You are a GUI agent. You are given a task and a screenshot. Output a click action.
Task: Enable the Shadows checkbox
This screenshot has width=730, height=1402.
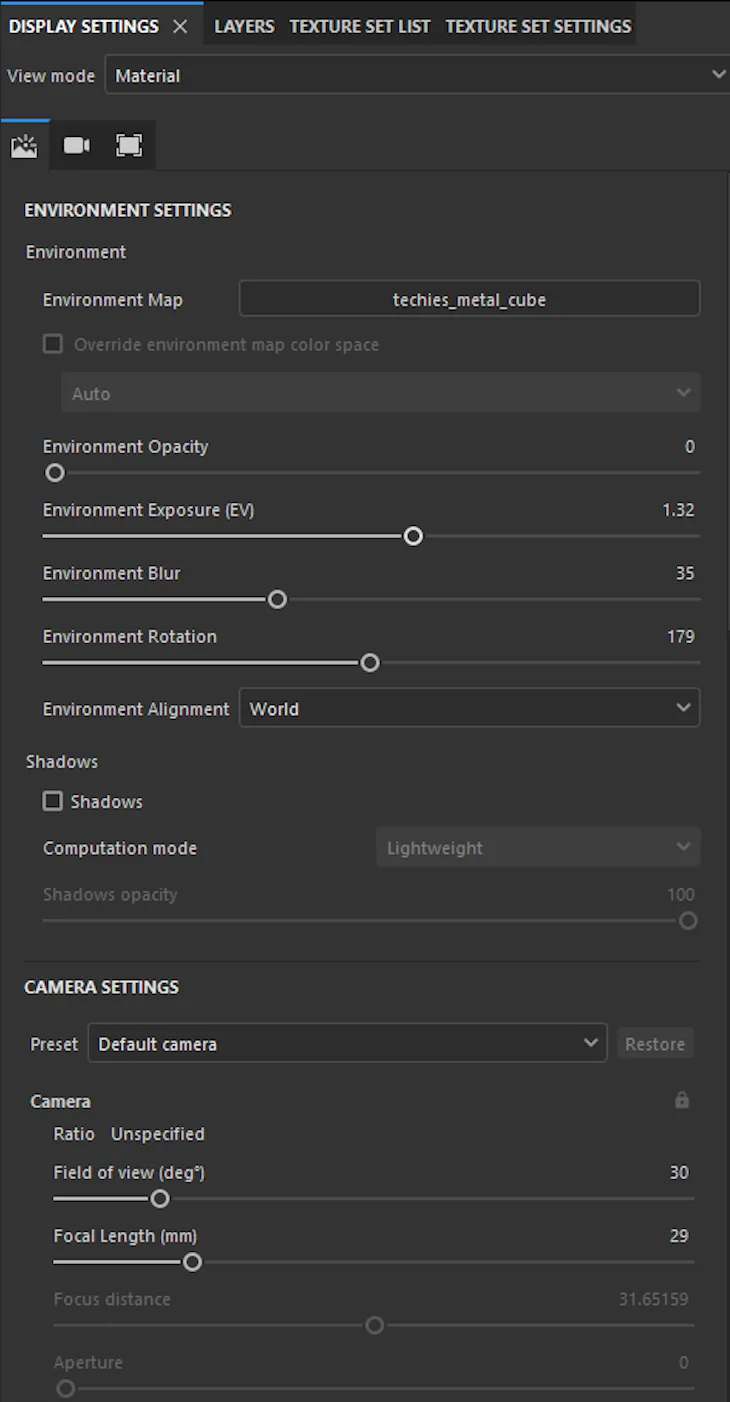tap(53, 801)
